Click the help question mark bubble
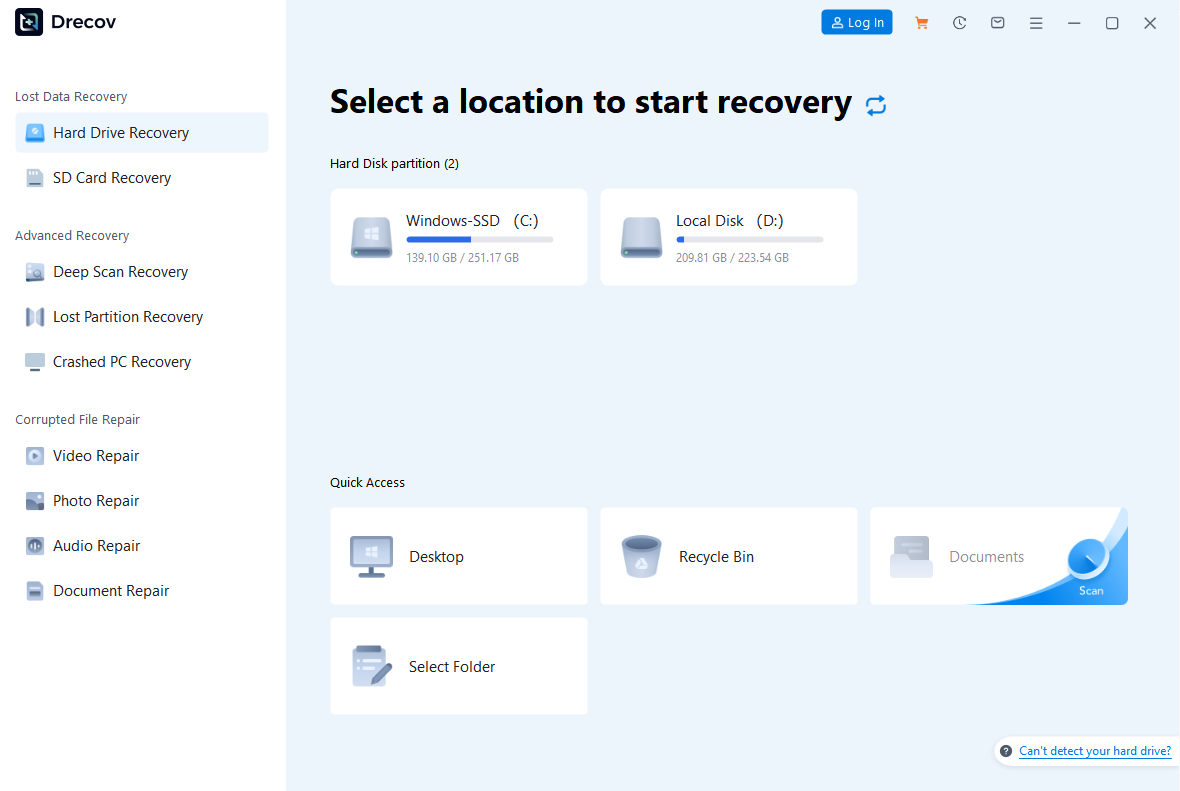Screen dimensions: 1180x791 click(1003, 751)
